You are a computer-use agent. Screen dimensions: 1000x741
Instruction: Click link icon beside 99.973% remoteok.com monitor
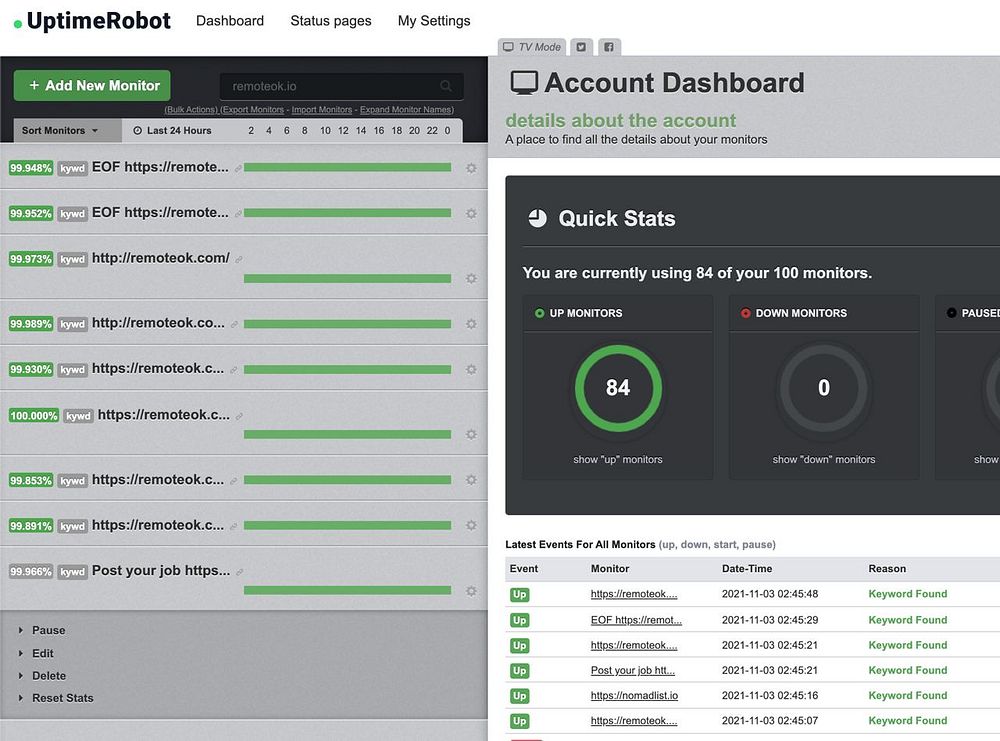(x=239, y=260)
